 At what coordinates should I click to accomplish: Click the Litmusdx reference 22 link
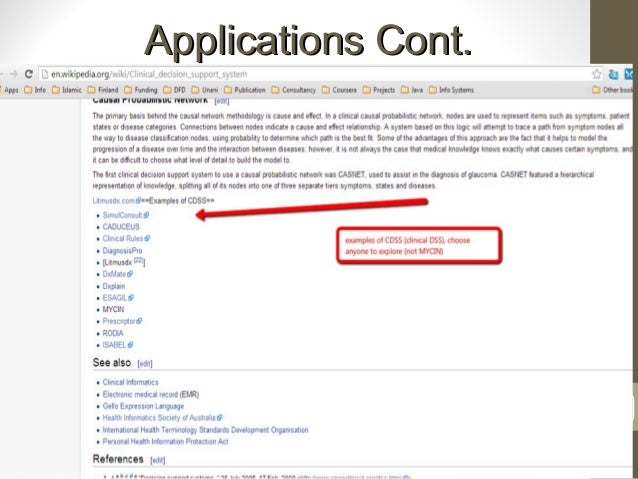[139, 260]
